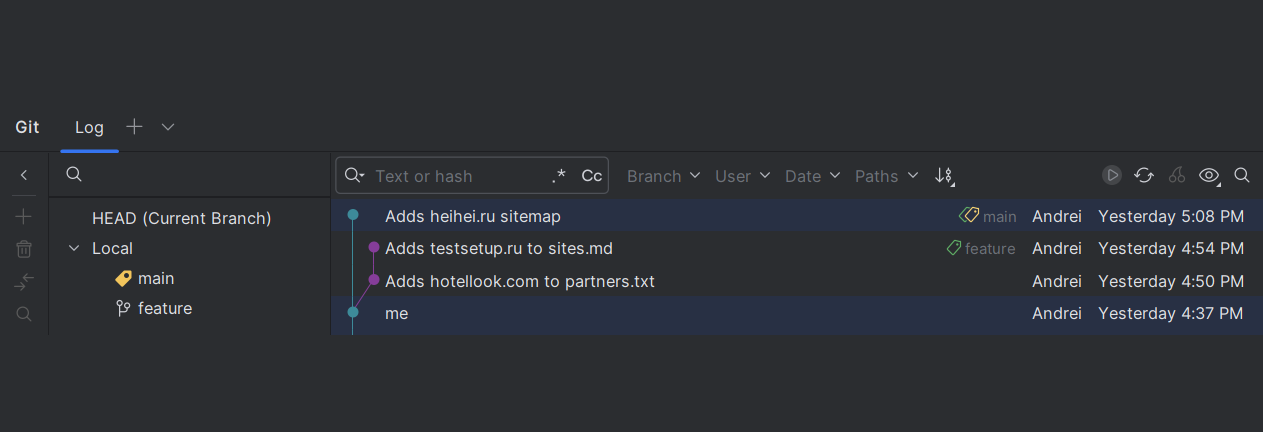Screen dimensions: 1263x432
Task: Click author Andrei on the me commit row
Action: tap(1057, 313)
